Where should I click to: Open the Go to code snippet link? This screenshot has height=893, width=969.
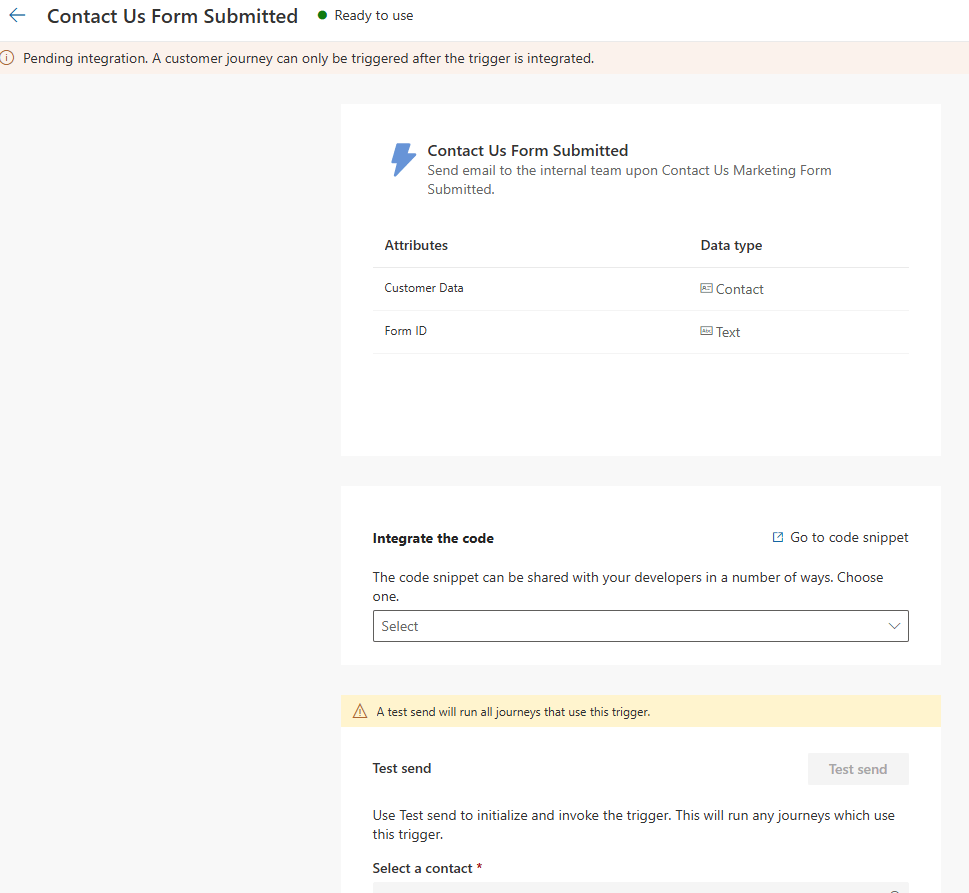[848, 537]
